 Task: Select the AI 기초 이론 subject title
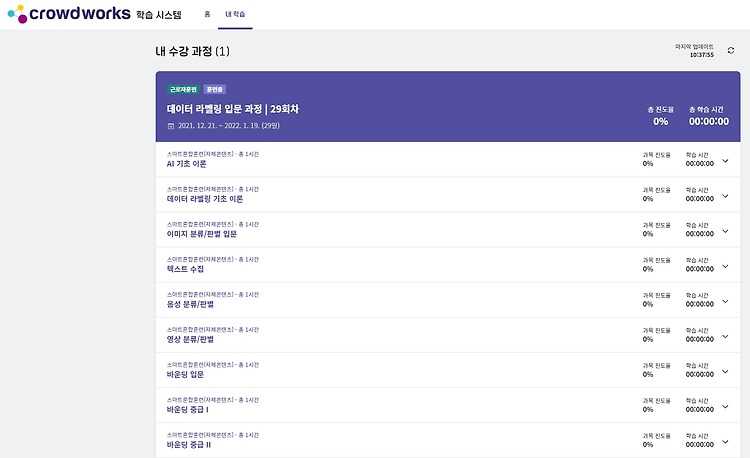187,164
